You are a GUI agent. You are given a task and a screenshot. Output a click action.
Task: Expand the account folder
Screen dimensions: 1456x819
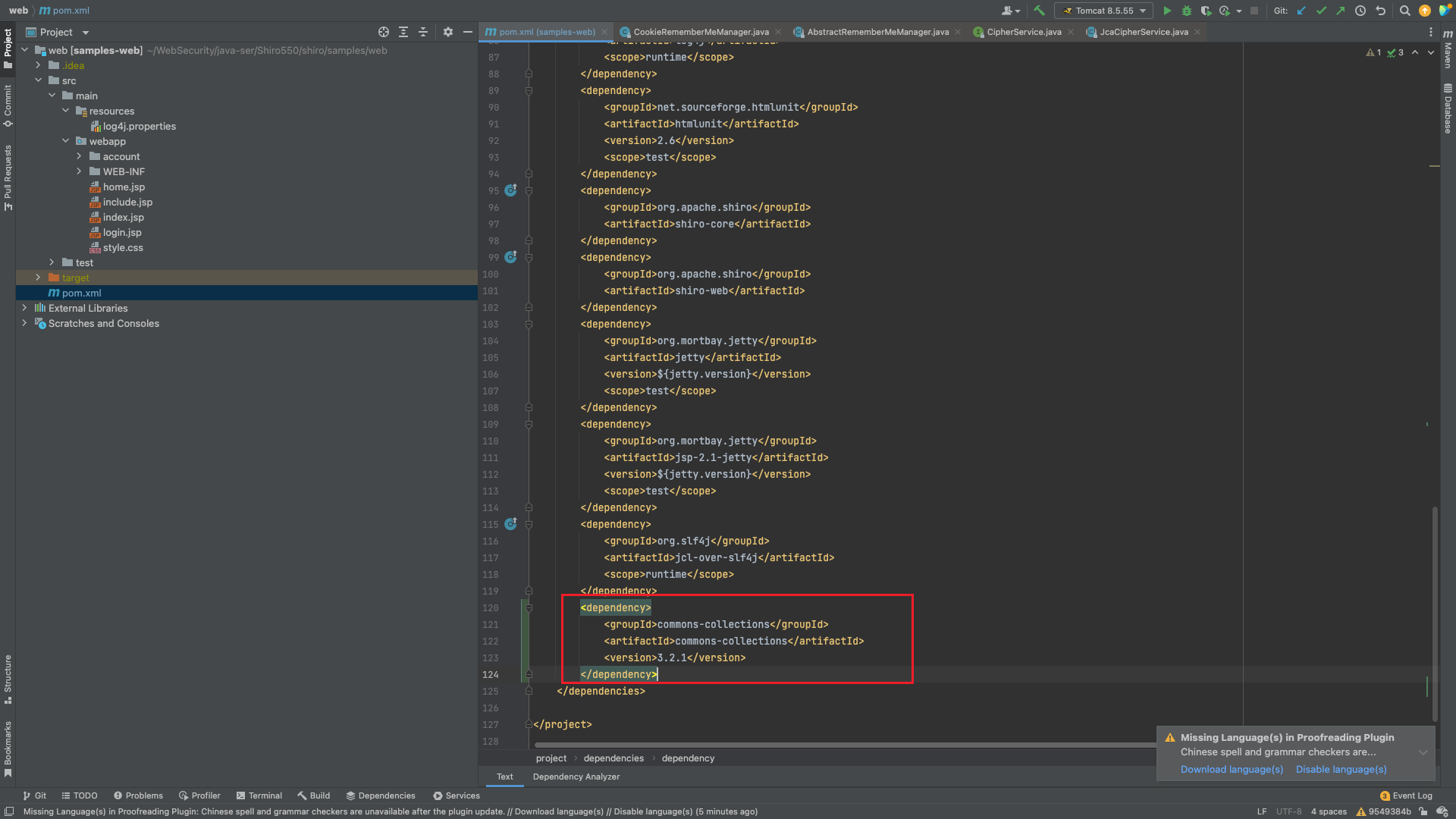[x=79, y=156]
